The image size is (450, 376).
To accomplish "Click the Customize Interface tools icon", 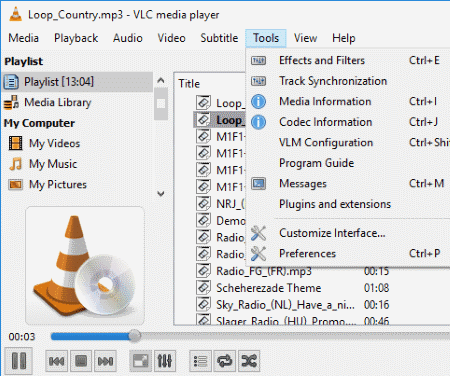I will (x=258, y=233).
